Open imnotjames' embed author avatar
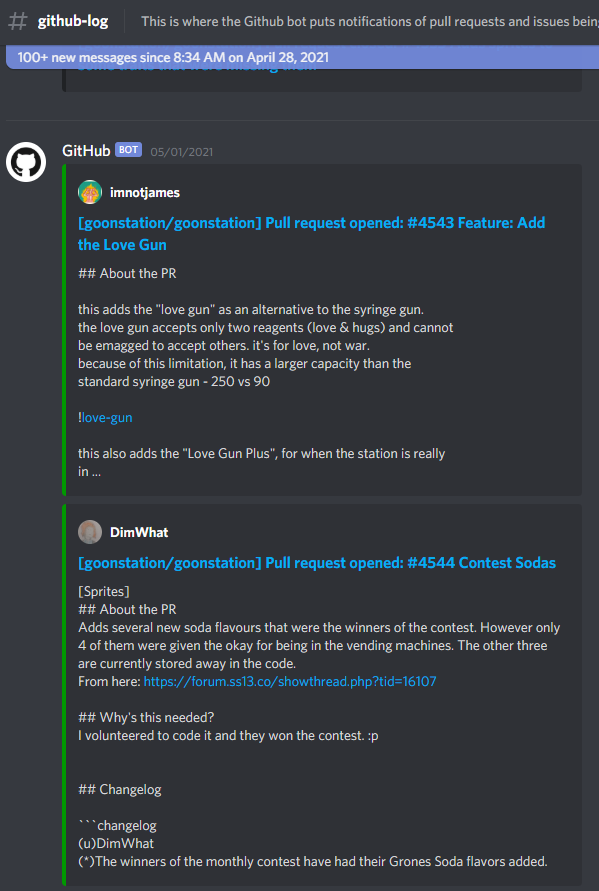Viewport: 599px width, 891px height. 90,192
